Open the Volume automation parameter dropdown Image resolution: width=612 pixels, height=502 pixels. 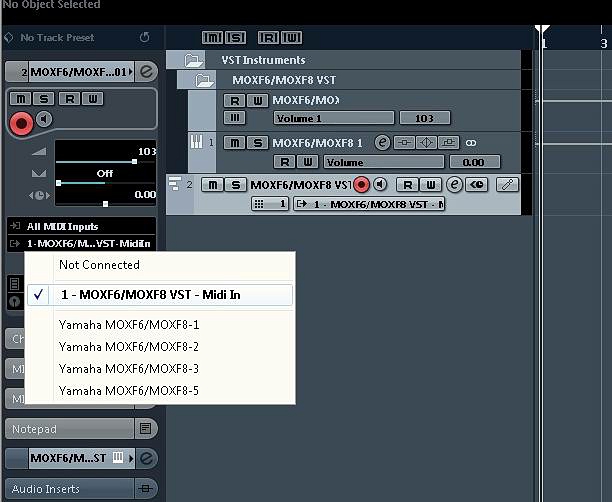384,162
